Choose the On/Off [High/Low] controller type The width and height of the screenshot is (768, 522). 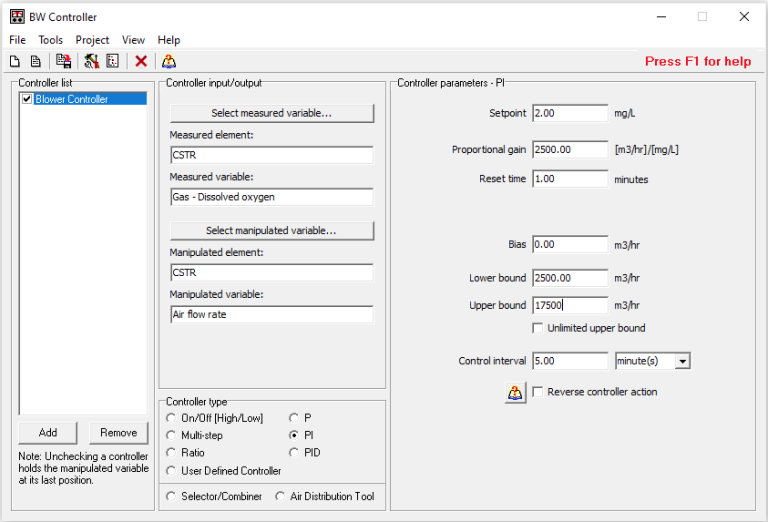[172, 417]
